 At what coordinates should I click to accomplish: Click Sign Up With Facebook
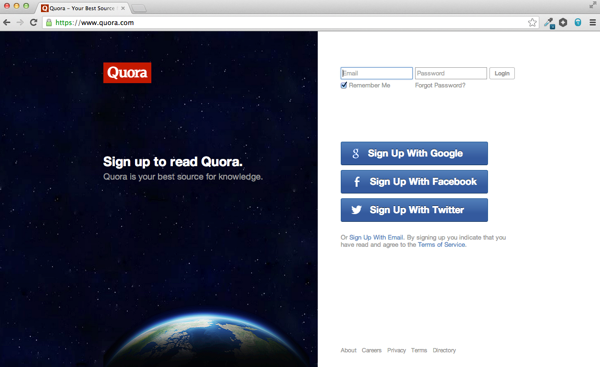414,182
